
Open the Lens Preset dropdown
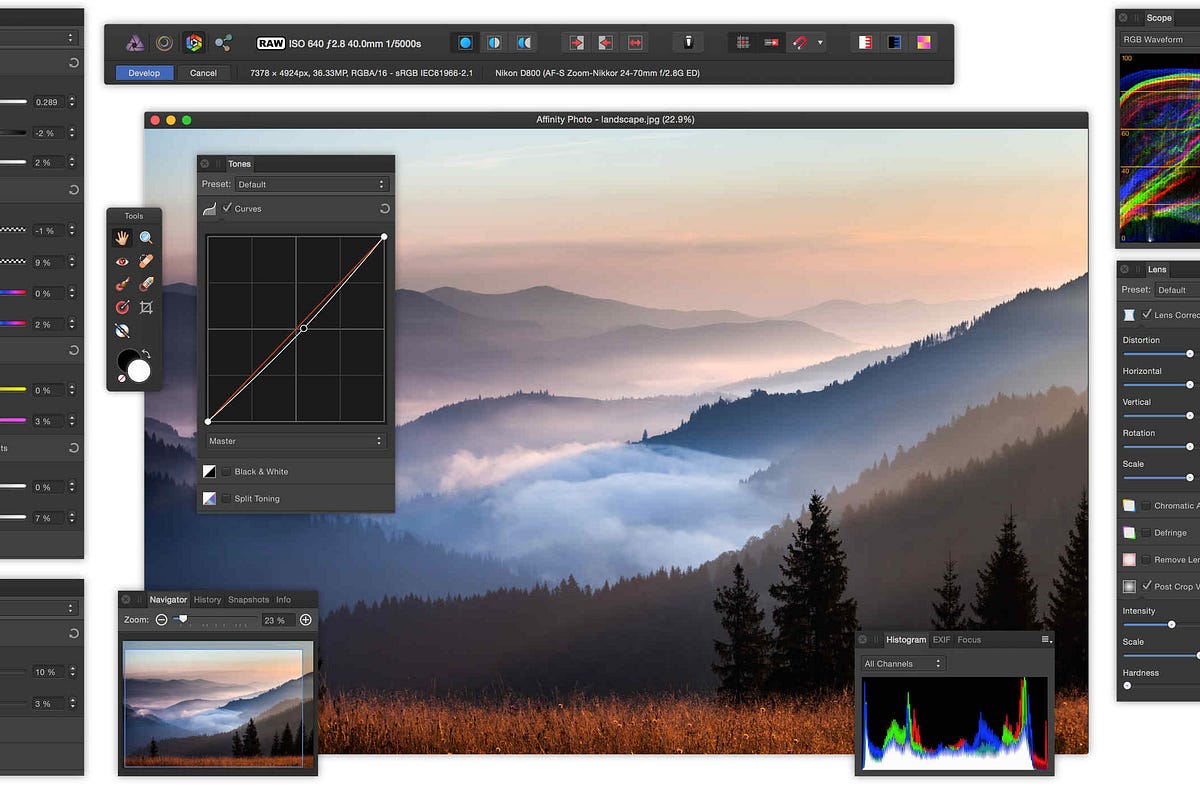[x=1177, y=290]
